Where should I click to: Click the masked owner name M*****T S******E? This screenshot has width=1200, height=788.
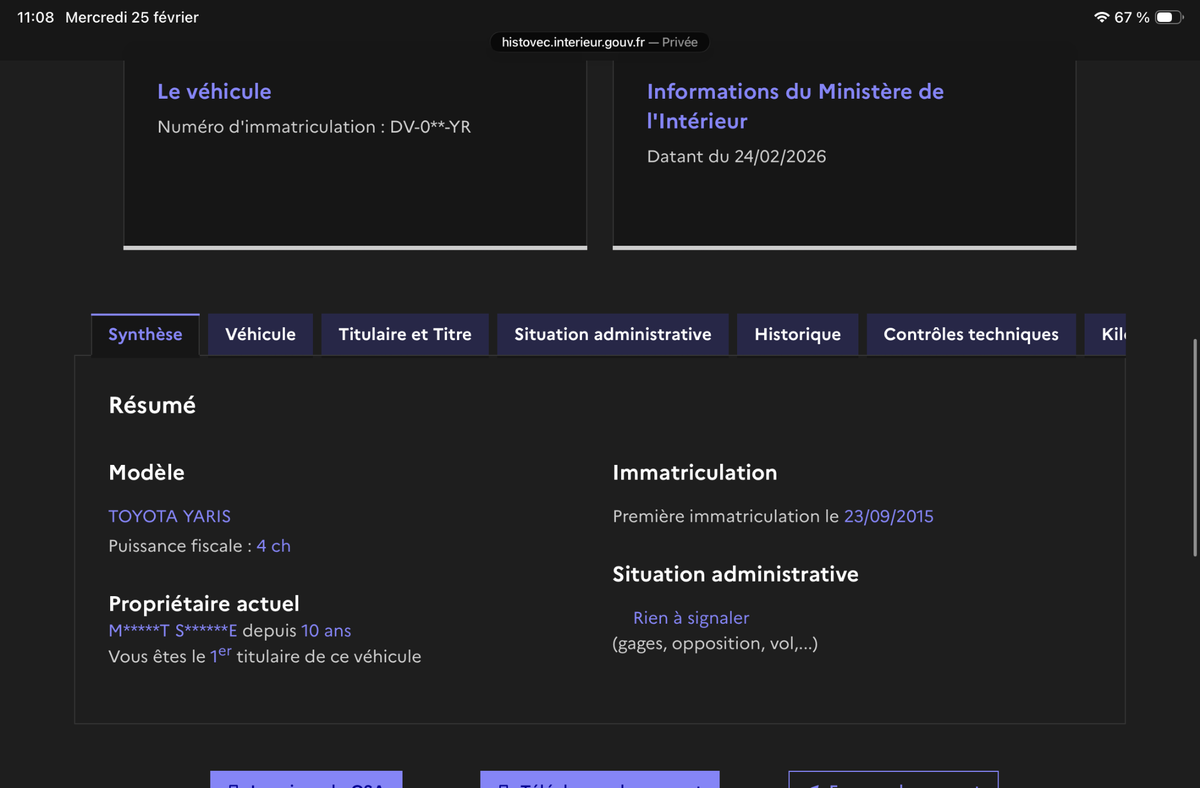[173, 631]
